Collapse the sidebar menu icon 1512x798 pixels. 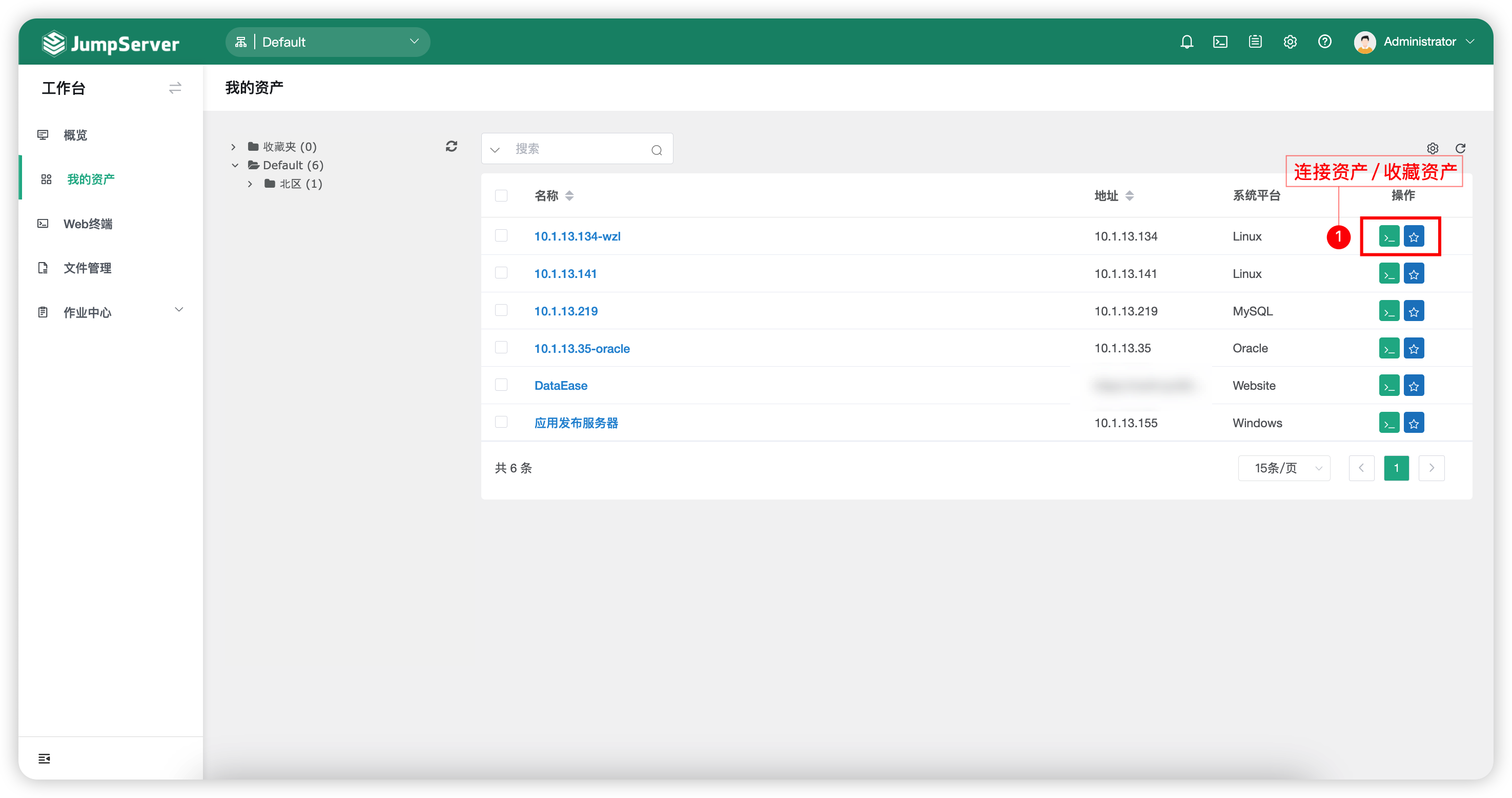pyautogui.click(x=44, y=759)
